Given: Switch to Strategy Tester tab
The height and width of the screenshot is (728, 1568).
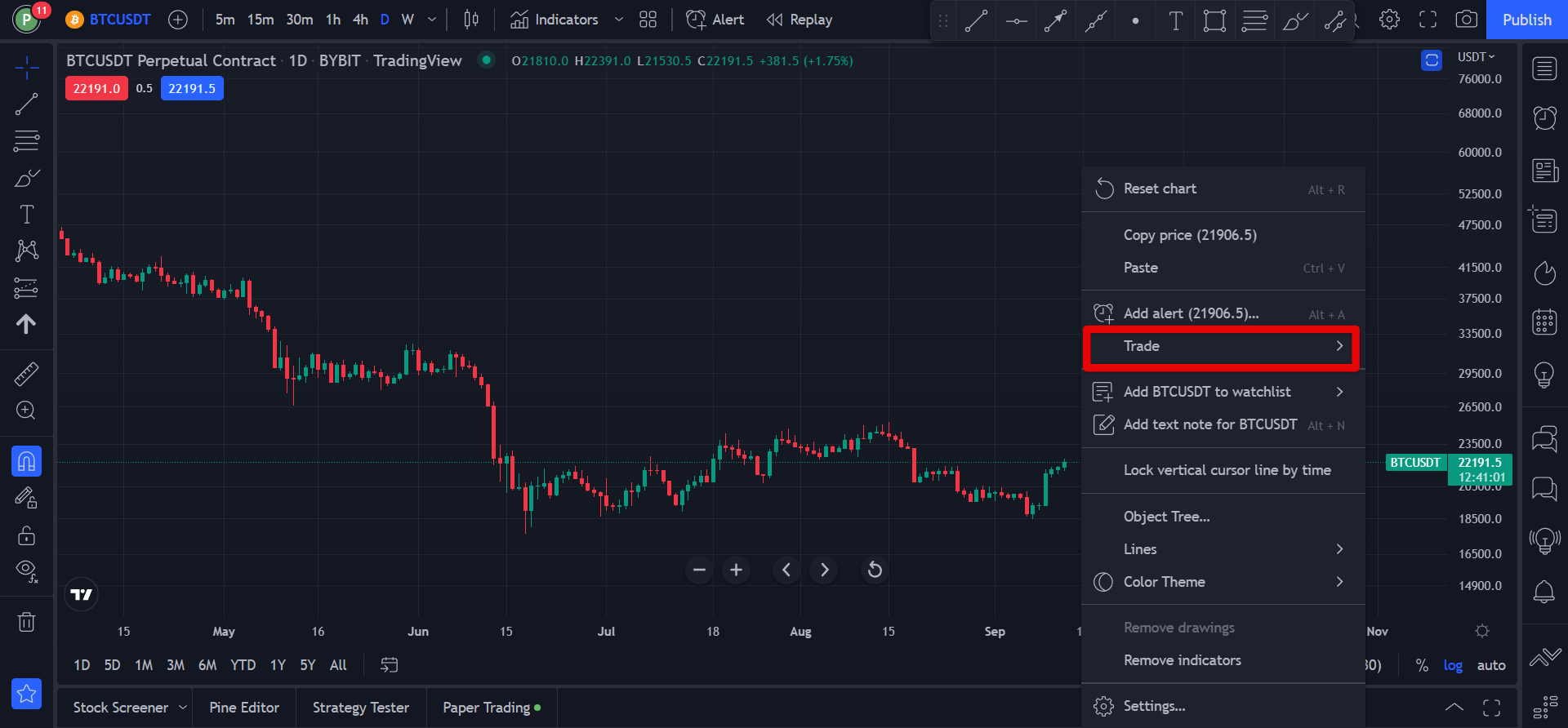Looking at the screenshot, I should point(361,708).
